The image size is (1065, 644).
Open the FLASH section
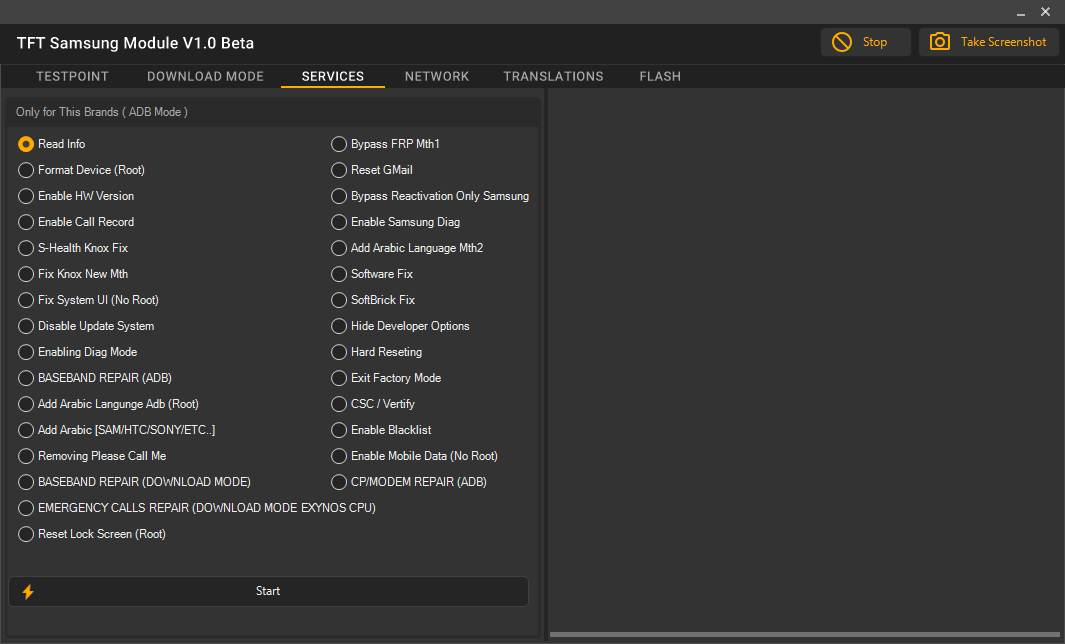coord(660,76)
